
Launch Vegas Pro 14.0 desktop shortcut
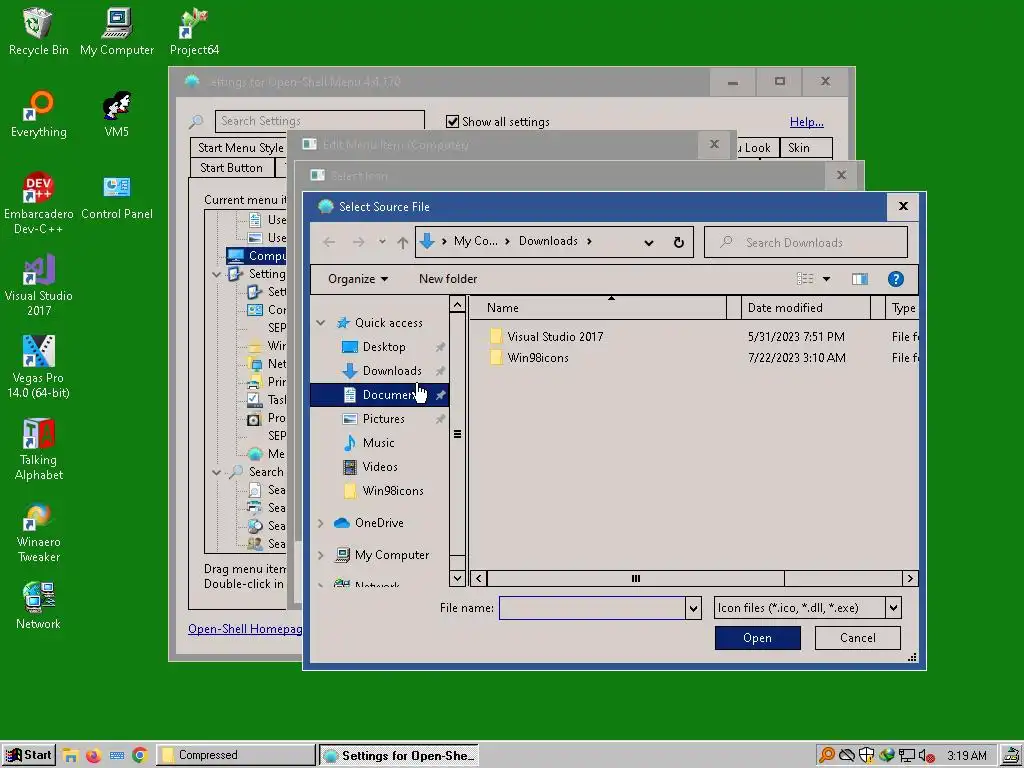39,367
